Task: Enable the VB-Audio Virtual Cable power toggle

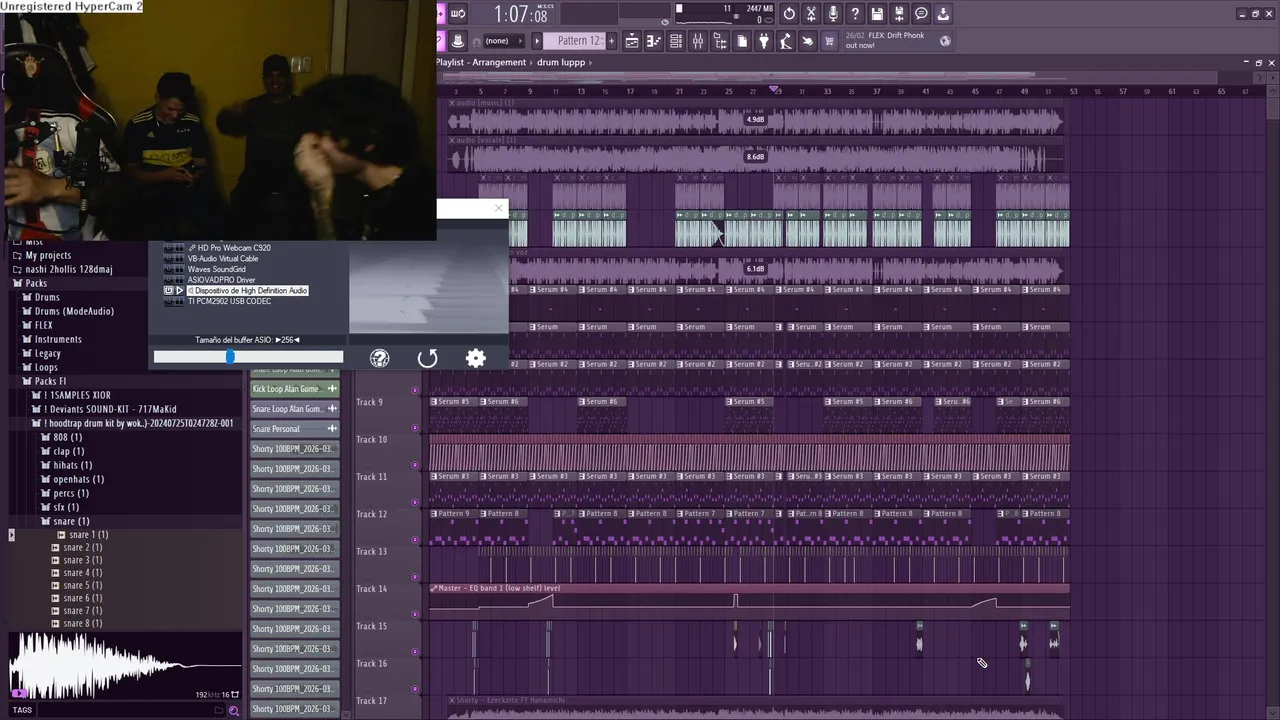Action: 169,259
